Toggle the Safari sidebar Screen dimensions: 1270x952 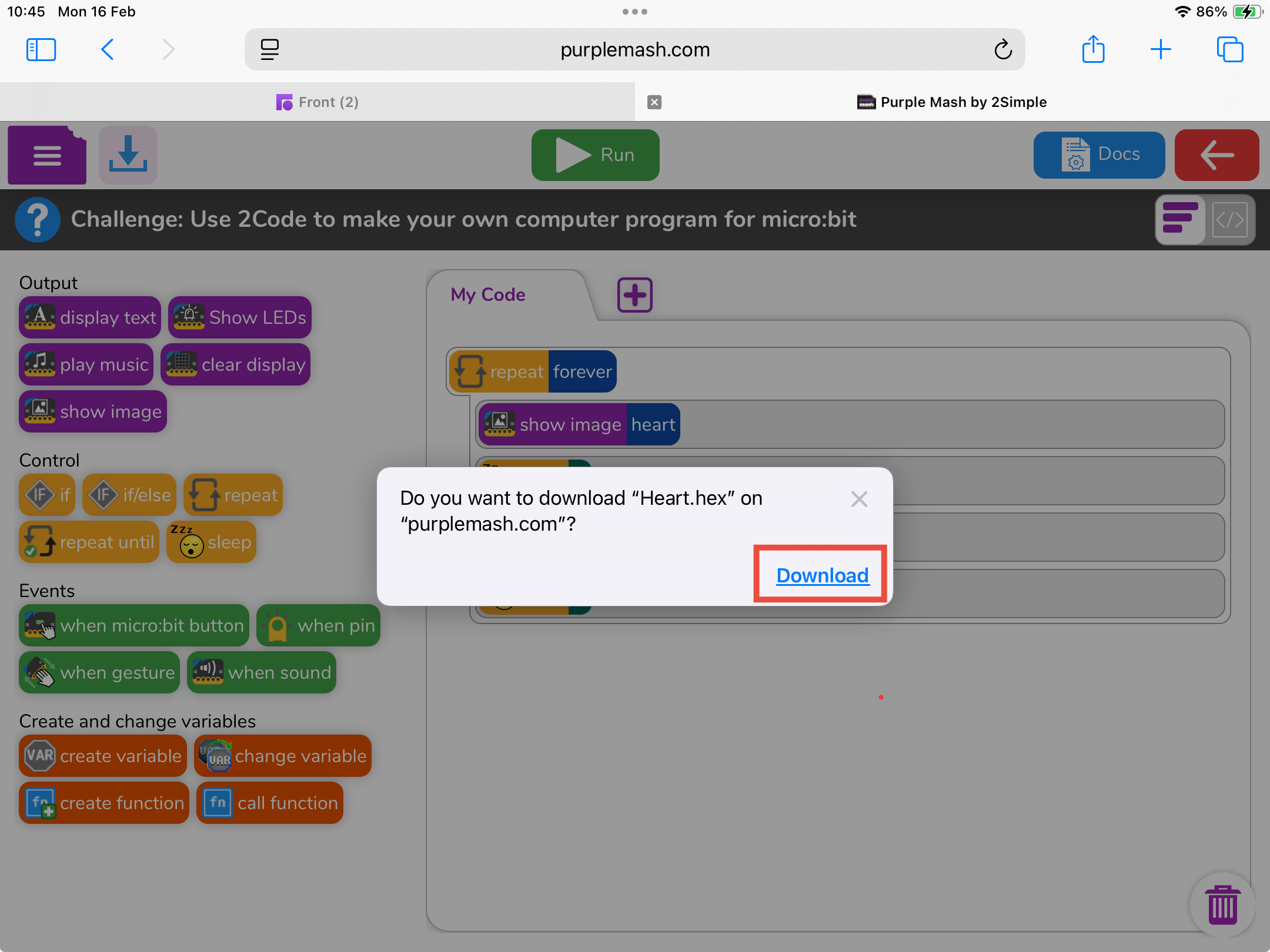click(x=41, y=50)
